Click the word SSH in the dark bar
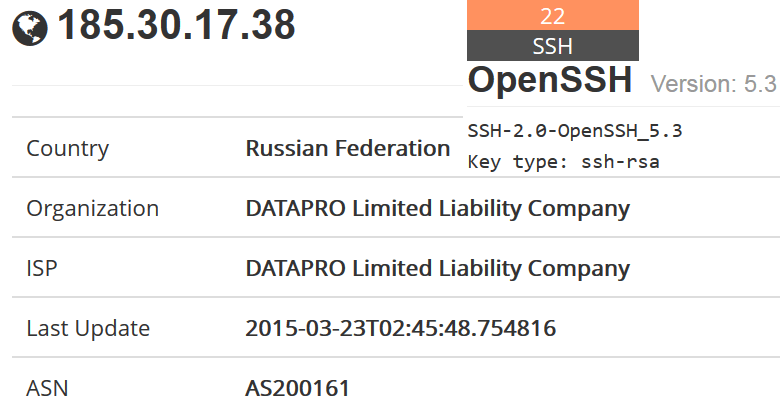 (x=553, y=46)
